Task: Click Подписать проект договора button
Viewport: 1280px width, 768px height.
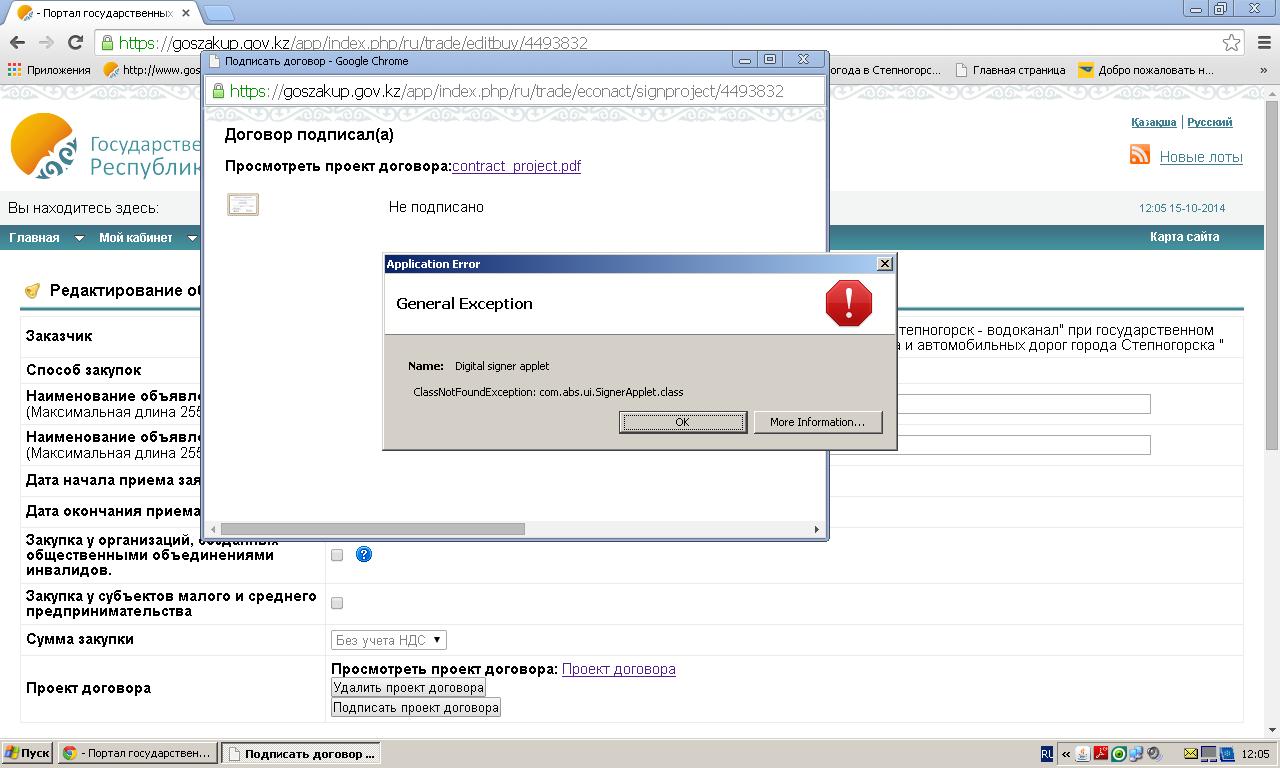Action: [416, 707]
